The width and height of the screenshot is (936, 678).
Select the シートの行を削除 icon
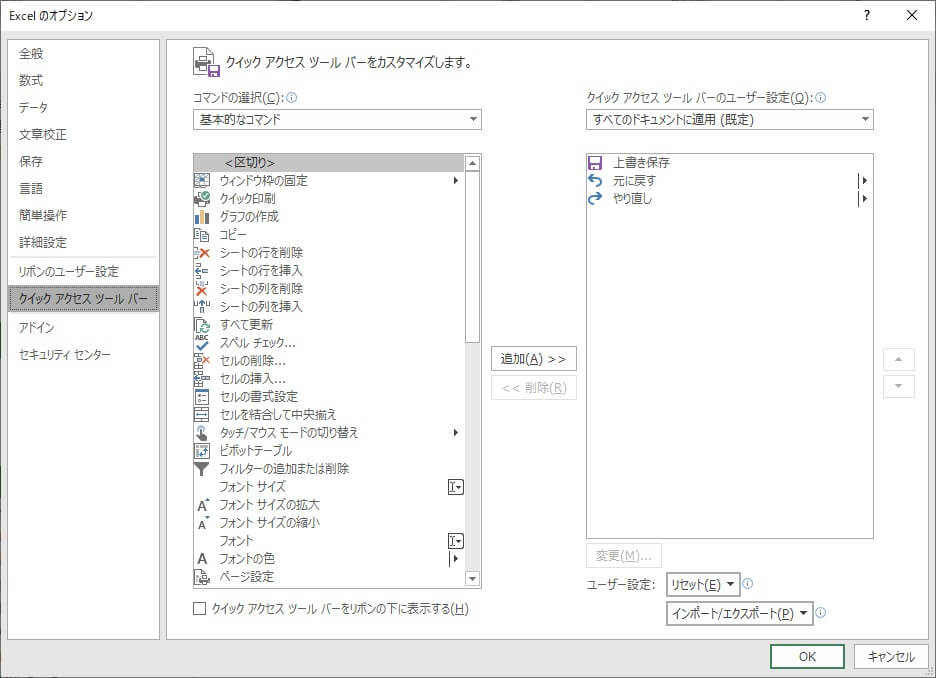click(202, 252)
